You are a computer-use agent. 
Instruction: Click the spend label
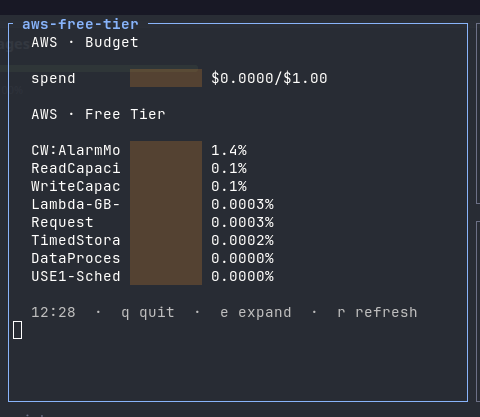pyautogui.click(x=53, y=79)
